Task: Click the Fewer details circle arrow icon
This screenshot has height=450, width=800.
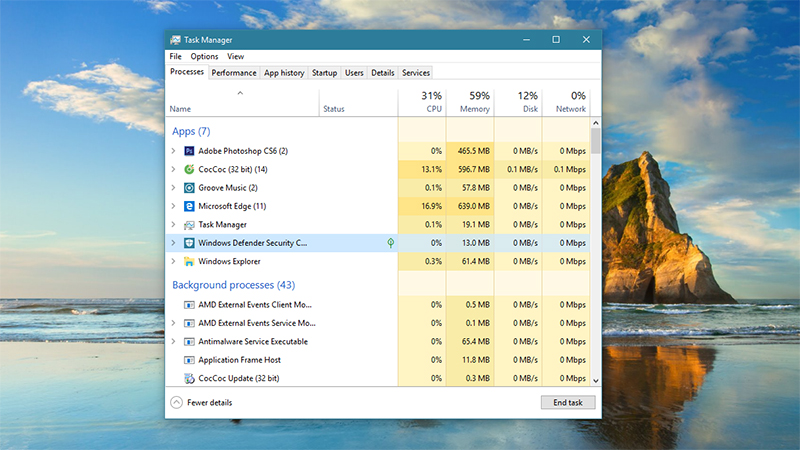Action: click(177, 403)
